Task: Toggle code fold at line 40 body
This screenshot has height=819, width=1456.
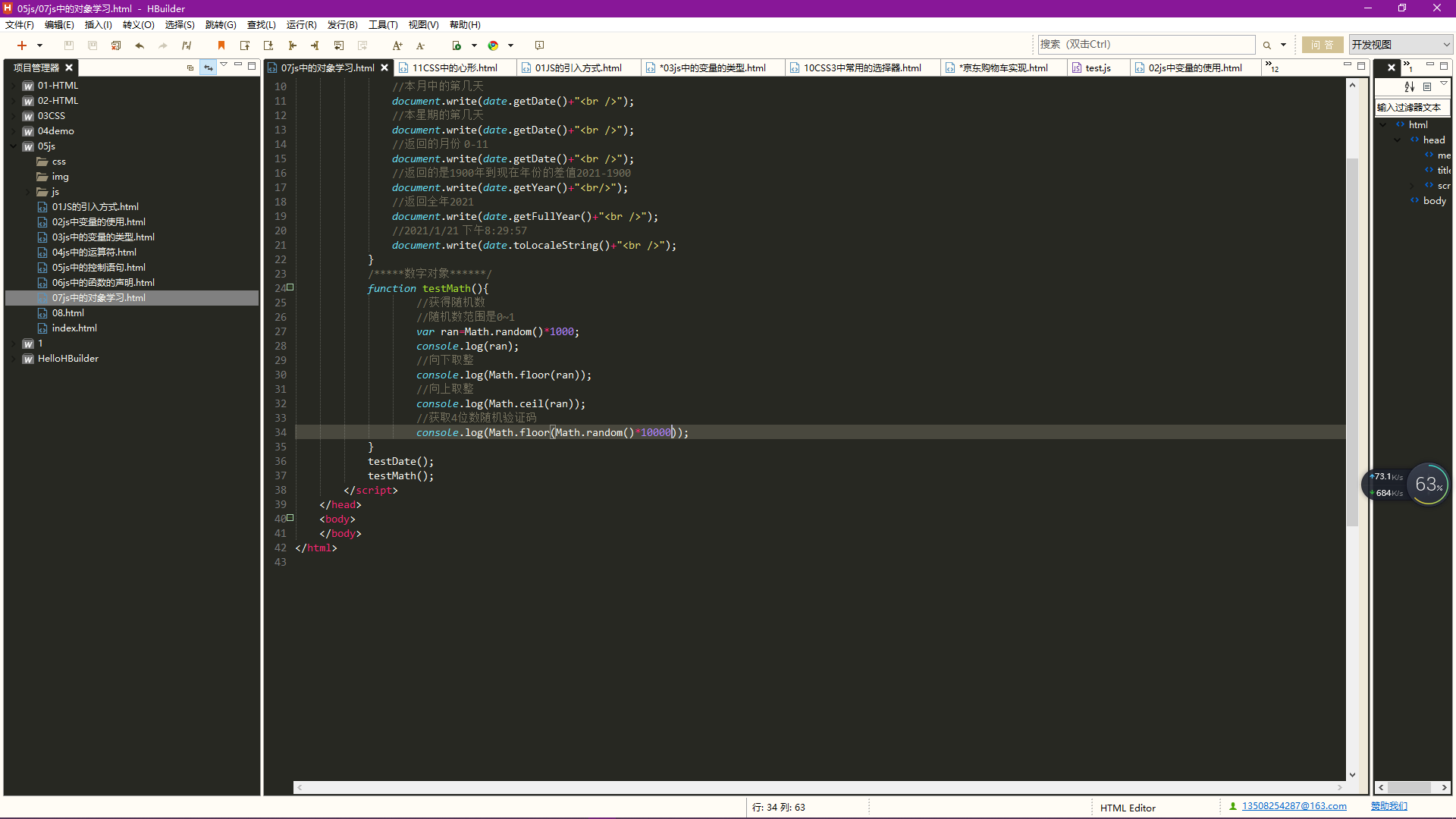Action: click(290, 518)
